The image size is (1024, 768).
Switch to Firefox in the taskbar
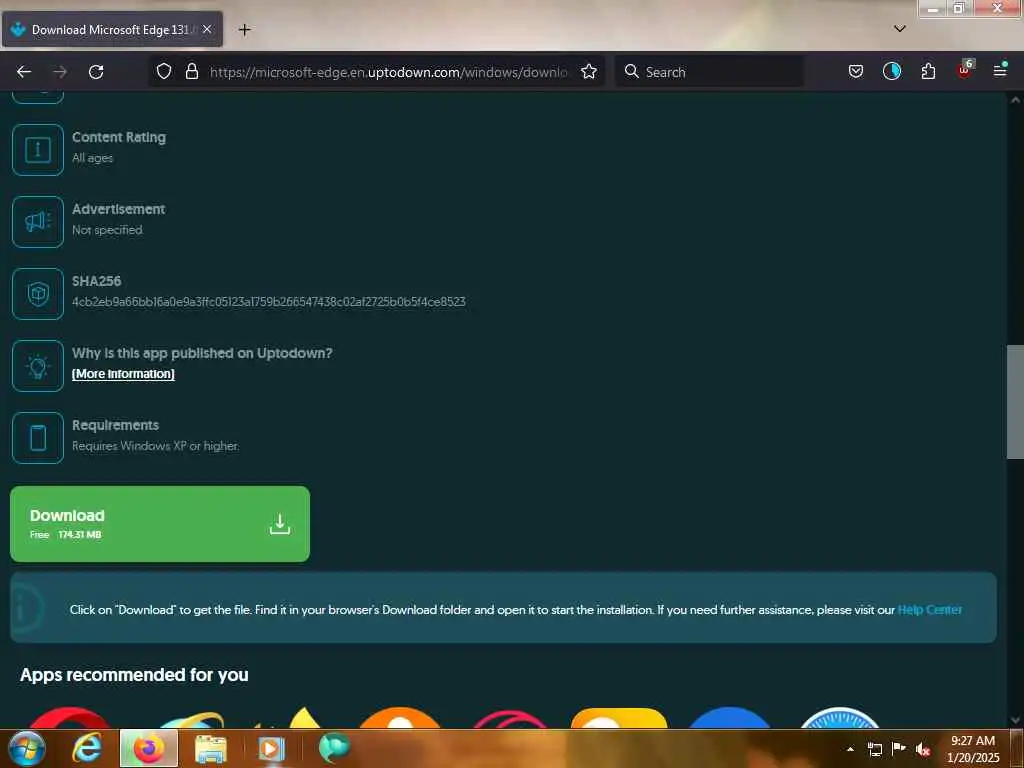[149, 748]
